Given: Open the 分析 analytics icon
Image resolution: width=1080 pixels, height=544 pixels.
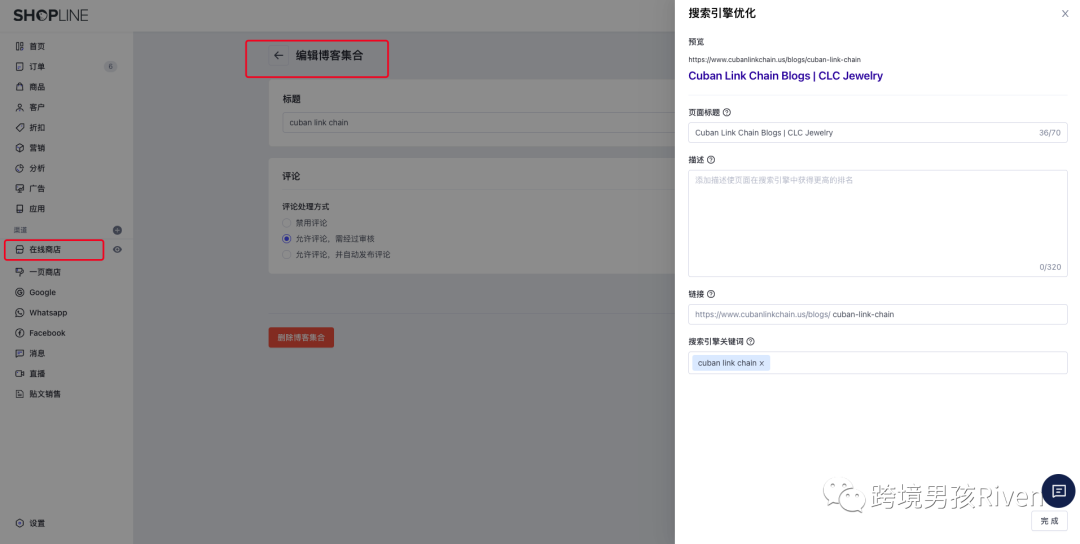Looking at the screenshot, I should pyautogui.click(x=19, y=168).
